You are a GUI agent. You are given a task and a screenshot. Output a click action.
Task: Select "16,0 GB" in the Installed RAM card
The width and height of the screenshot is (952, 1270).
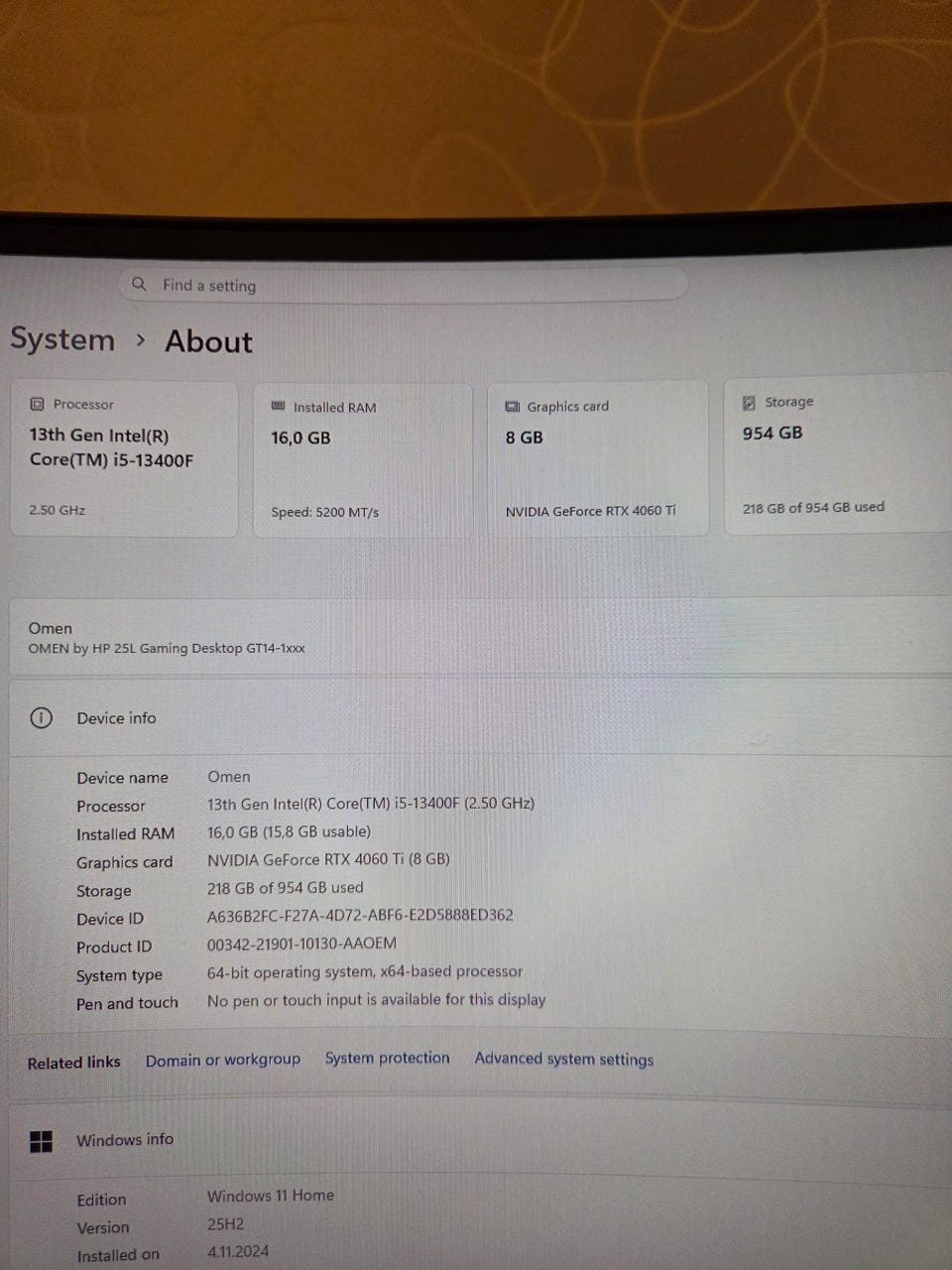300,438
